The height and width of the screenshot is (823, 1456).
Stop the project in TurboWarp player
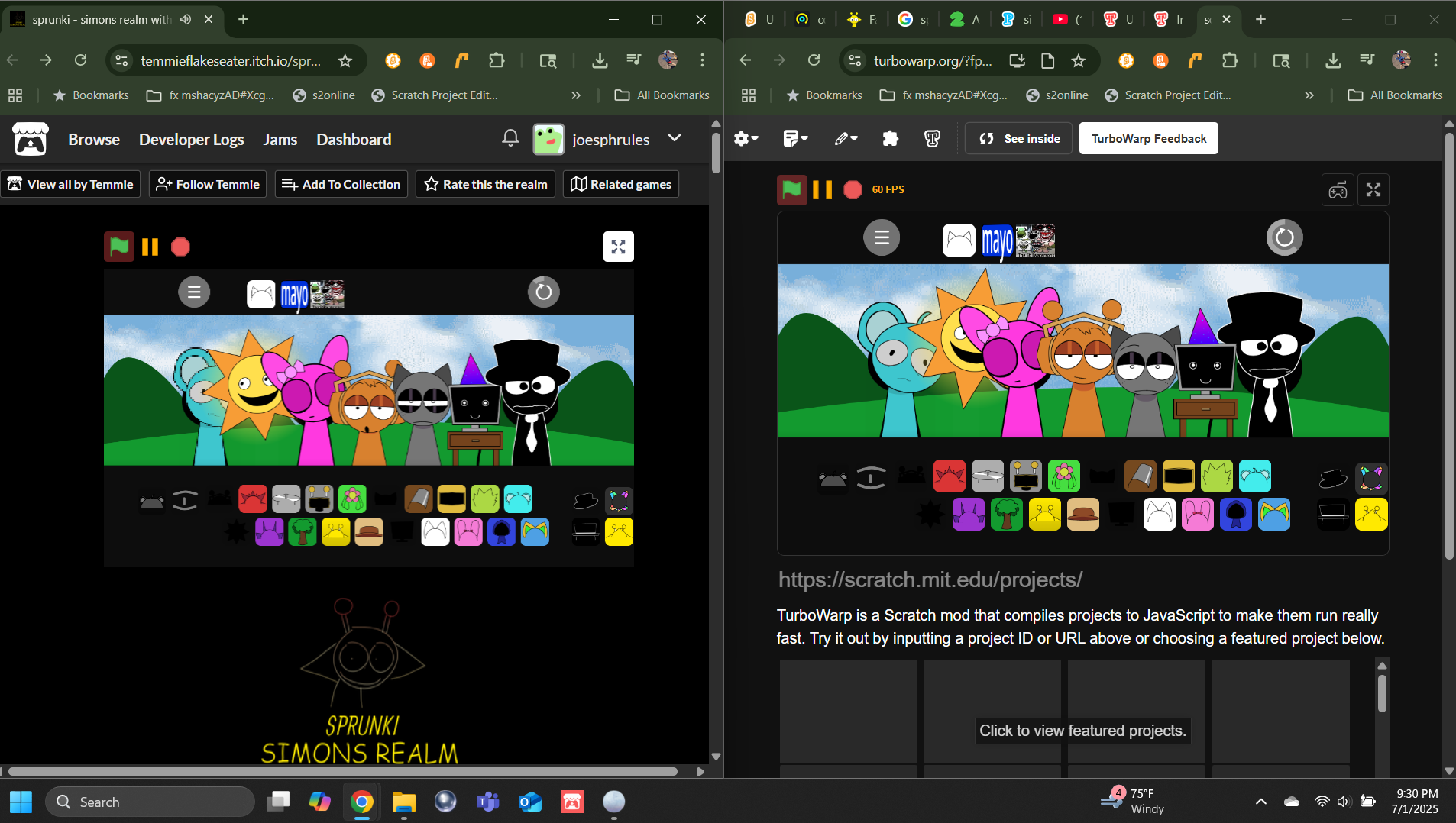coord(853,189)
